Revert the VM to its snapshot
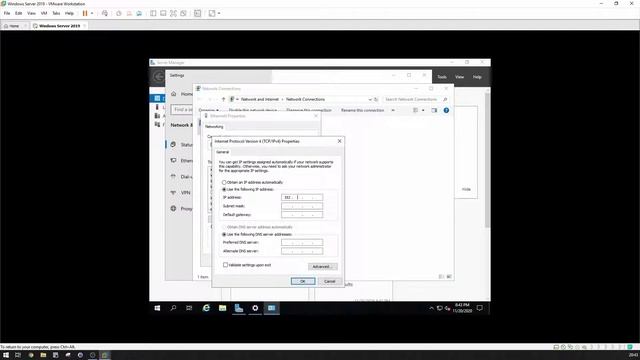Screen dimensions: 640x360 129,13
